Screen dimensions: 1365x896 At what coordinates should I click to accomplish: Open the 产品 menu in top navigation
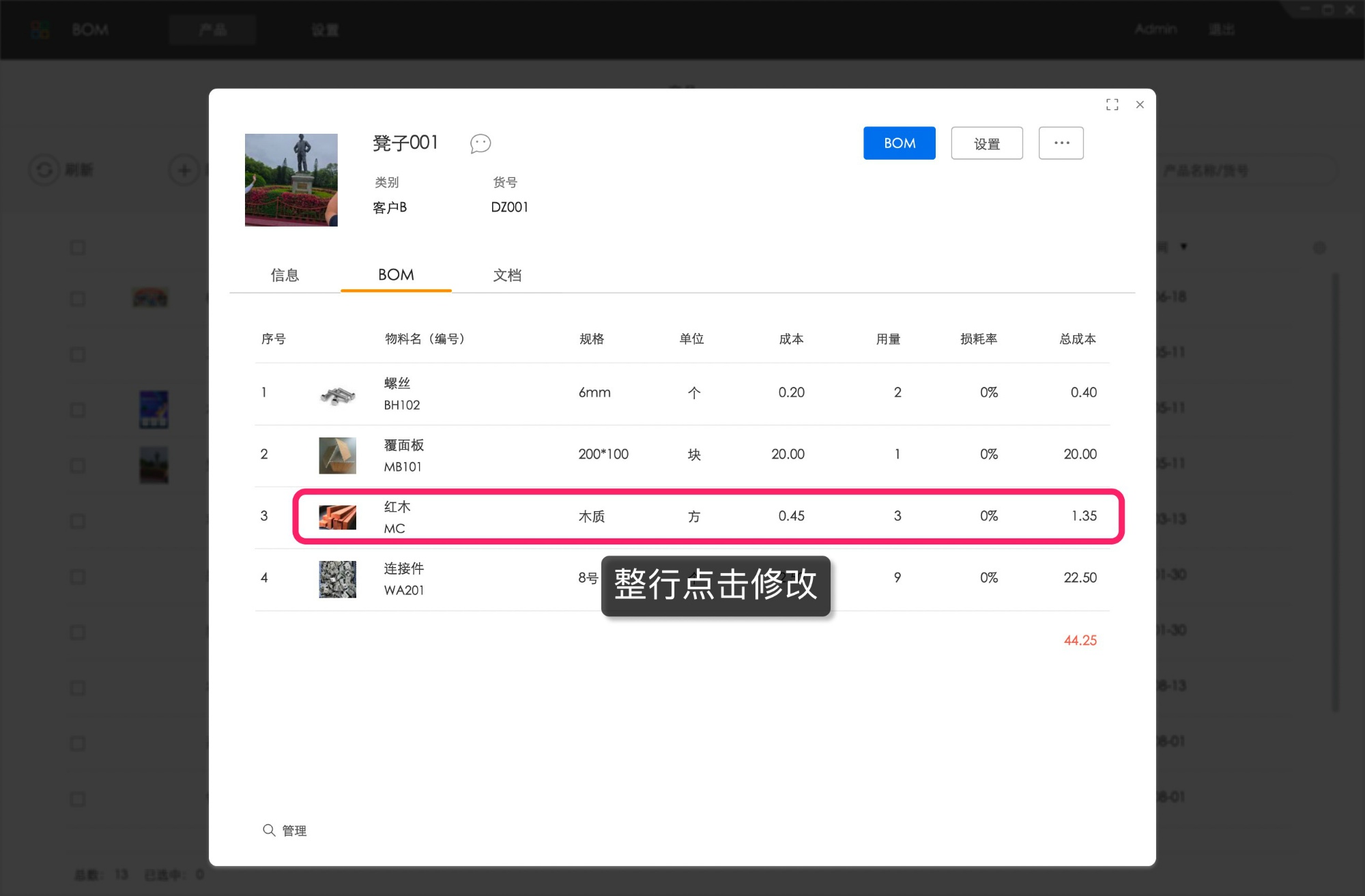pos(212,30)
